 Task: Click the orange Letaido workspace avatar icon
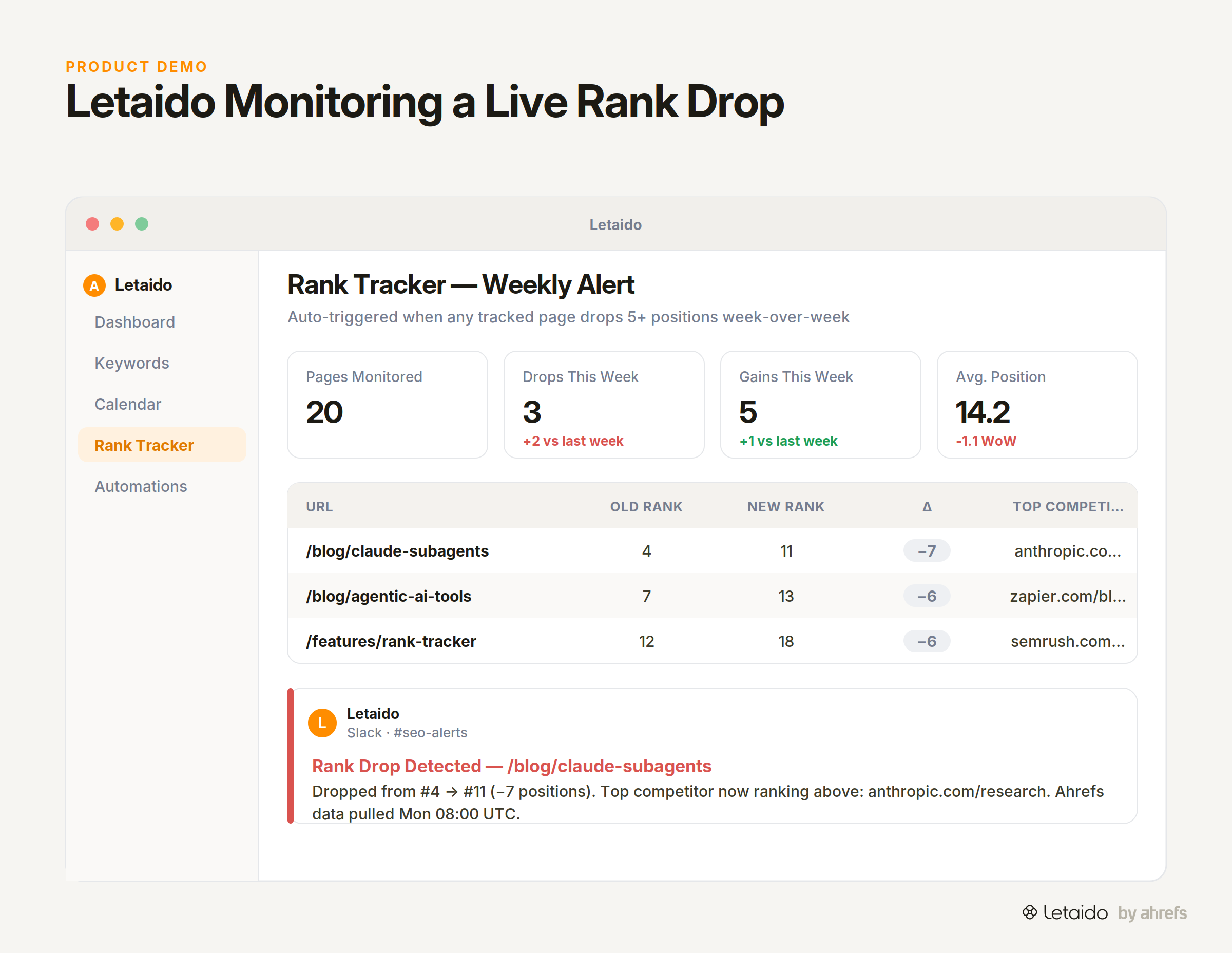point(94,285)
